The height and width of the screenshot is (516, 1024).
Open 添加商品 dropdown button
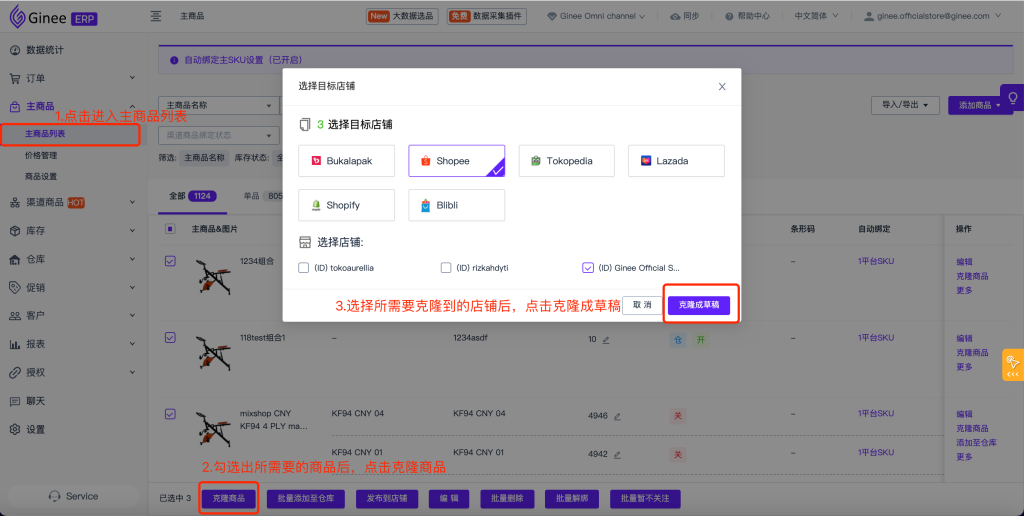(x=980, y=105)
